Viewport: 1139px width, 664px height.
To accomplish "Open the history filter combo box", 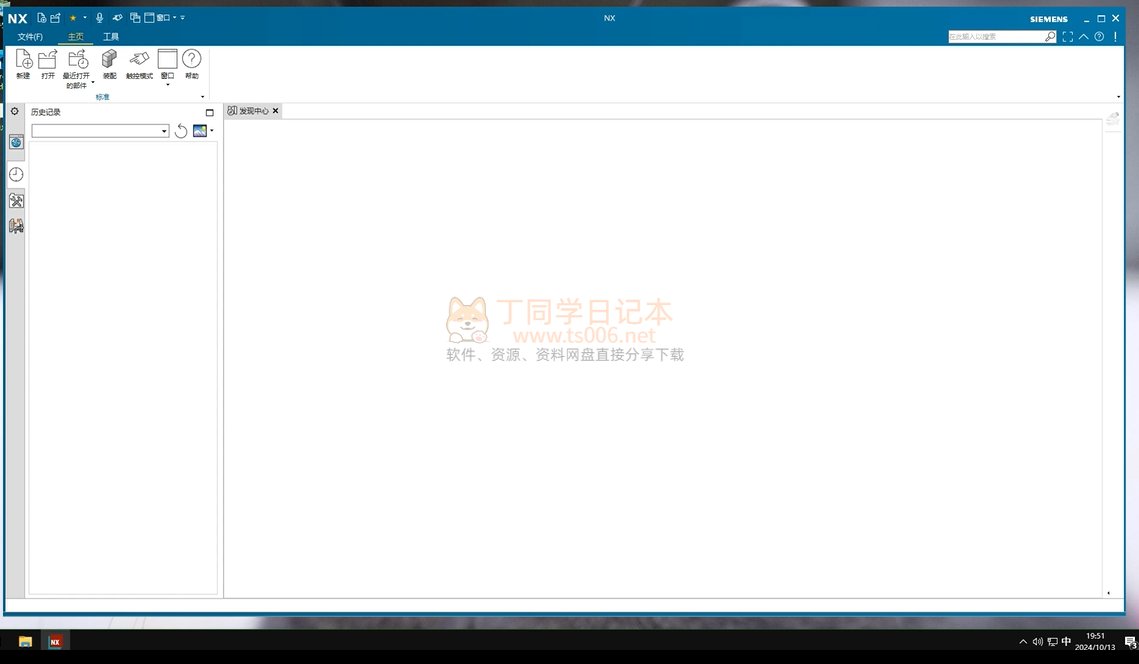I will click(x=100, y=131).
